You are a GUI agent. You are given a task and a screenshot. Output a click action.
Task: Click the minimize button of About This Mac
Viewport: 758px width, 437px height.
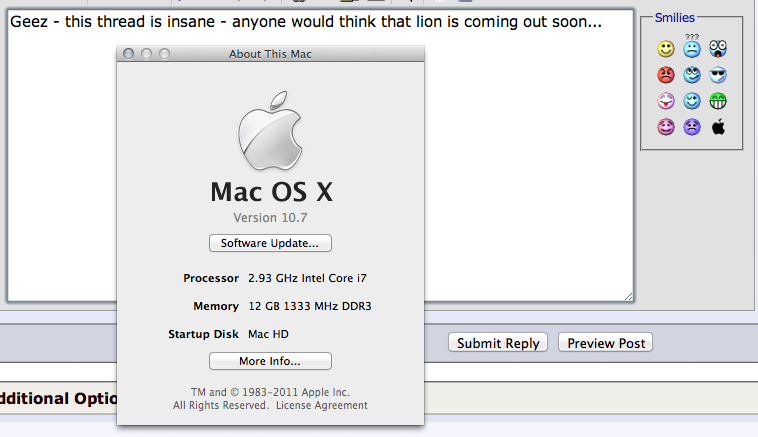tap(146, 53)
